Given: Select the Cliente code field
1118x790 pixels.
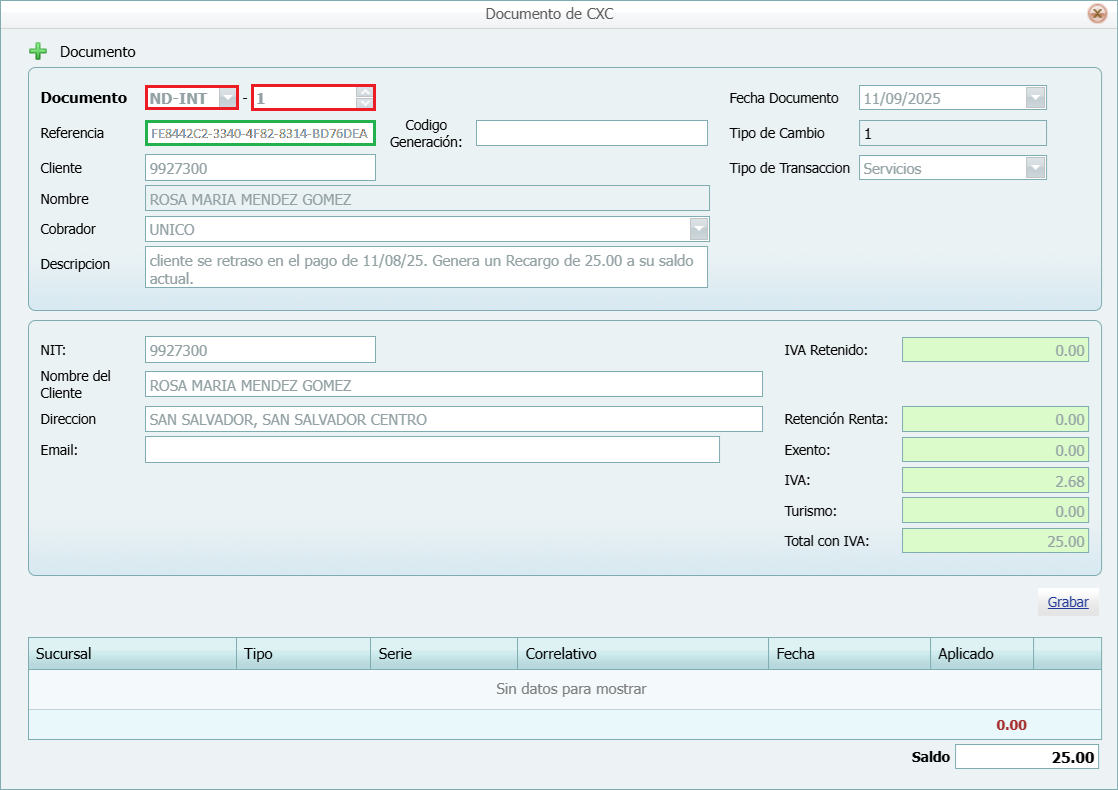Looking at the screenshot, I should [260, 168].
